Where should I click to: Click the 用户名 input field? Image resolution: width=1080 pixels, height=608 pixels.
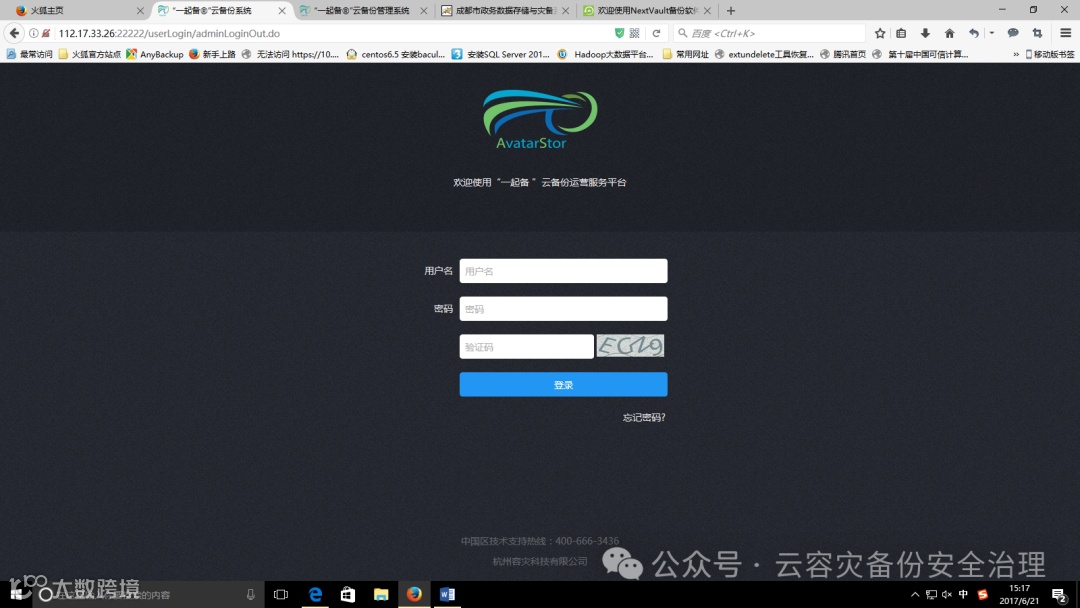pos(563,271)
